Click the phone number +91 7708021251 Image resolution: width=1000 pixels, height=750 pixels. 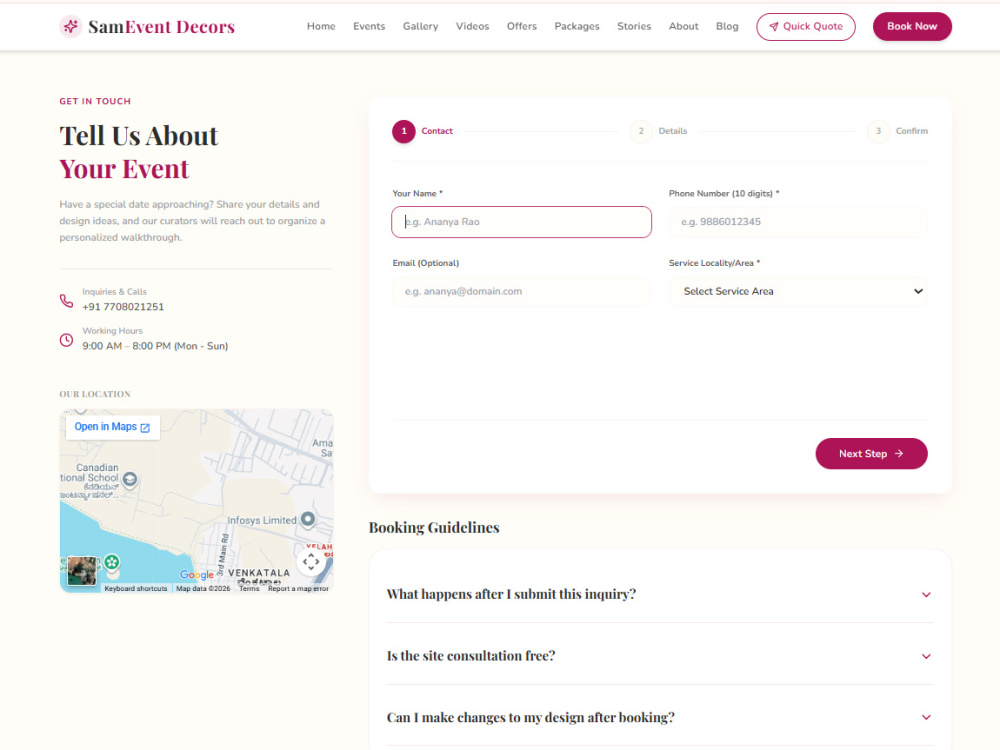point(123,307)
